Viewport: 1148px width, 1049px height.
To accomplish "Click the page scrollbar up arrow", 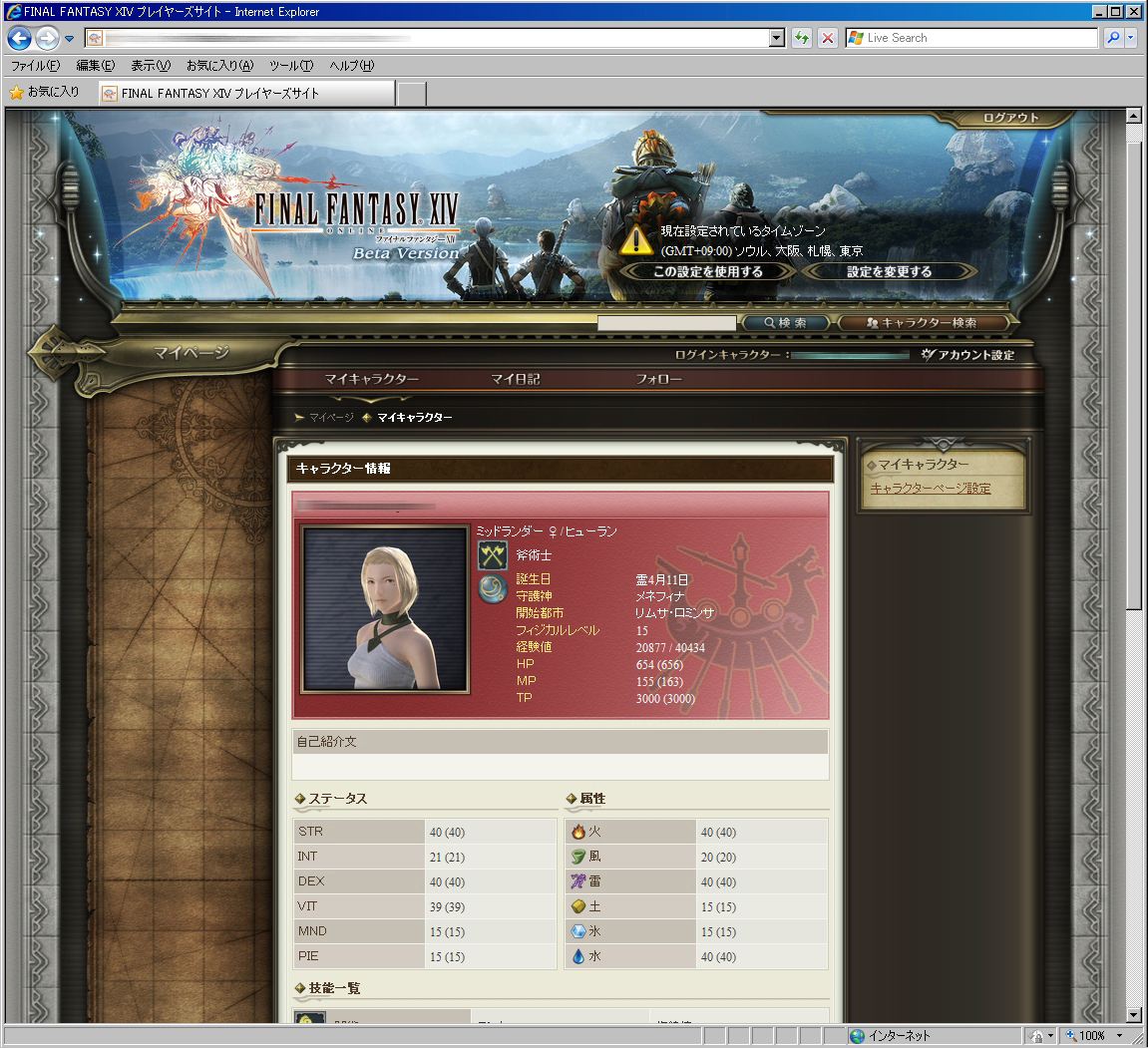I will [x=1133, y=116].
